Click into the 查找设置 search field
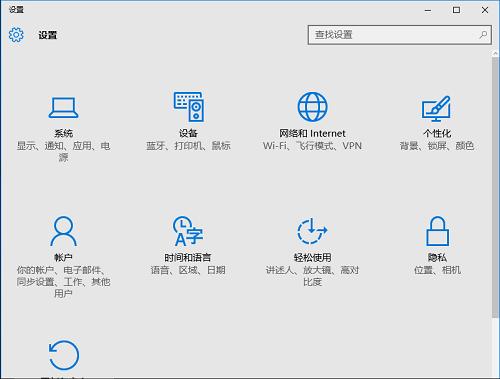500x379 pixels. click(399, 35)
